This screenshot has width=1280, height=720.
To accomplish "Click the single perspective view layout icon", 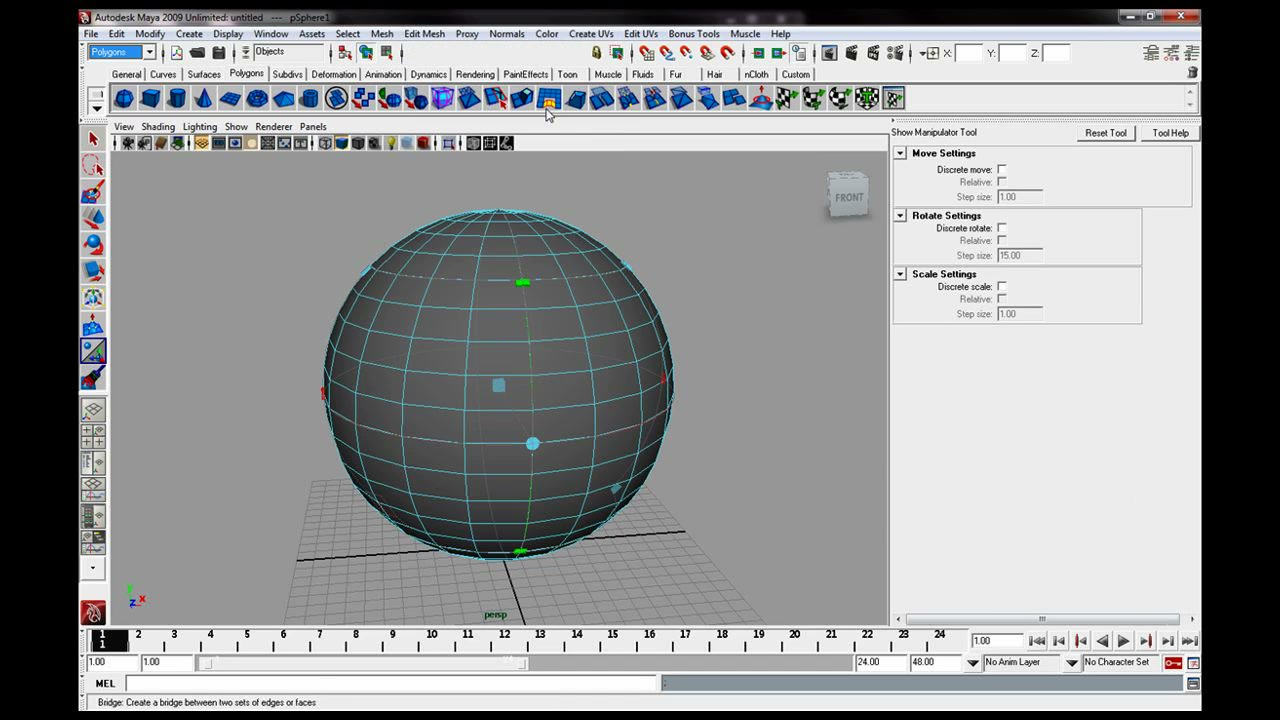I will [x=93, y=410].
